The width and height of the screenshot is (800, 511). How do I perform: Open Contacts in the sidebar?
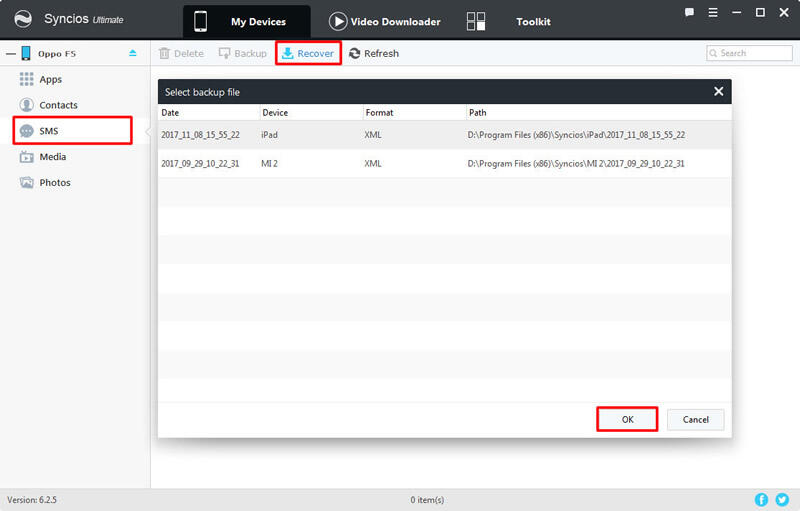coord(58,105)
